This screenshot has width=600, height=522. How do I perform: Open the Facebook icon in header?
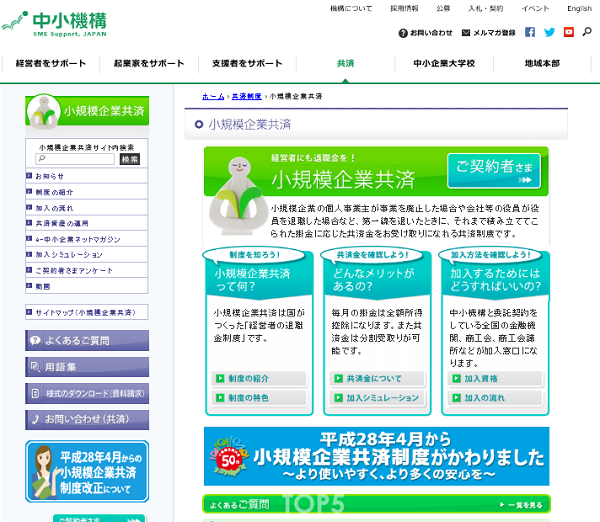(530, 32)
